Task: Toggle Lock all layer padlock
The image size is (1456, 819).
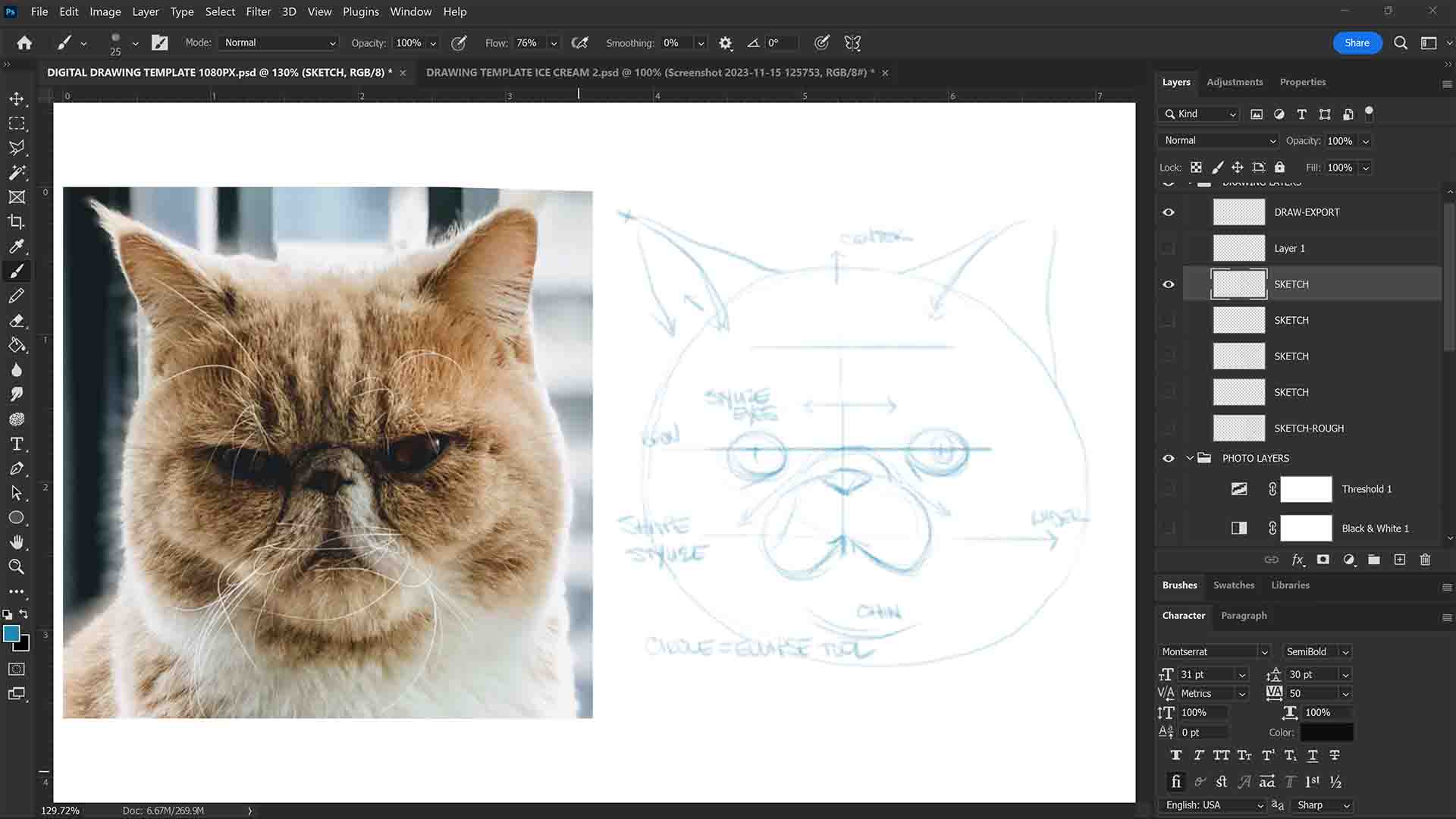Action: point(1280,168)
